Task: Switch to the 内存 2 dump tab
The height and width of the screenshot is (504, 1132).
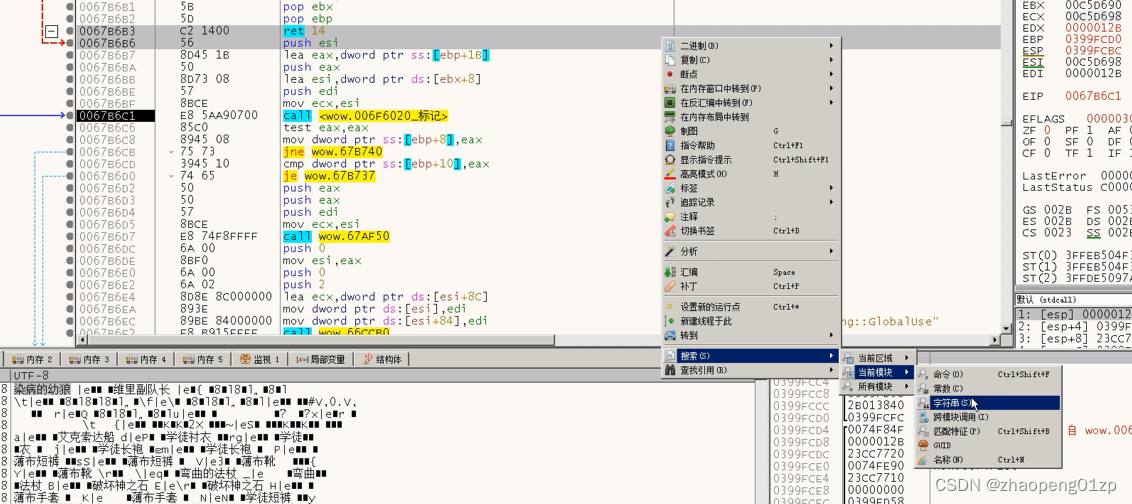Action: tap(32, 359)
